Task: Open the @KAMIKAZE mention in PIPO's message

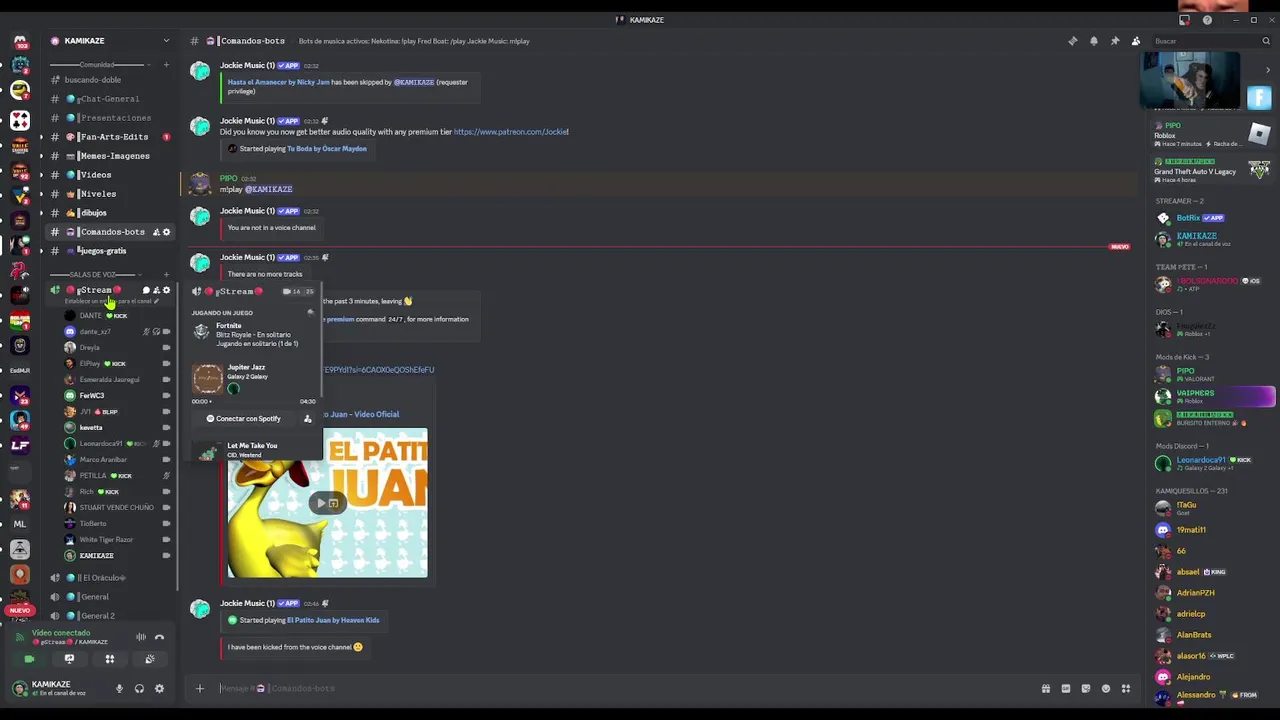Action: coord(269,189)
